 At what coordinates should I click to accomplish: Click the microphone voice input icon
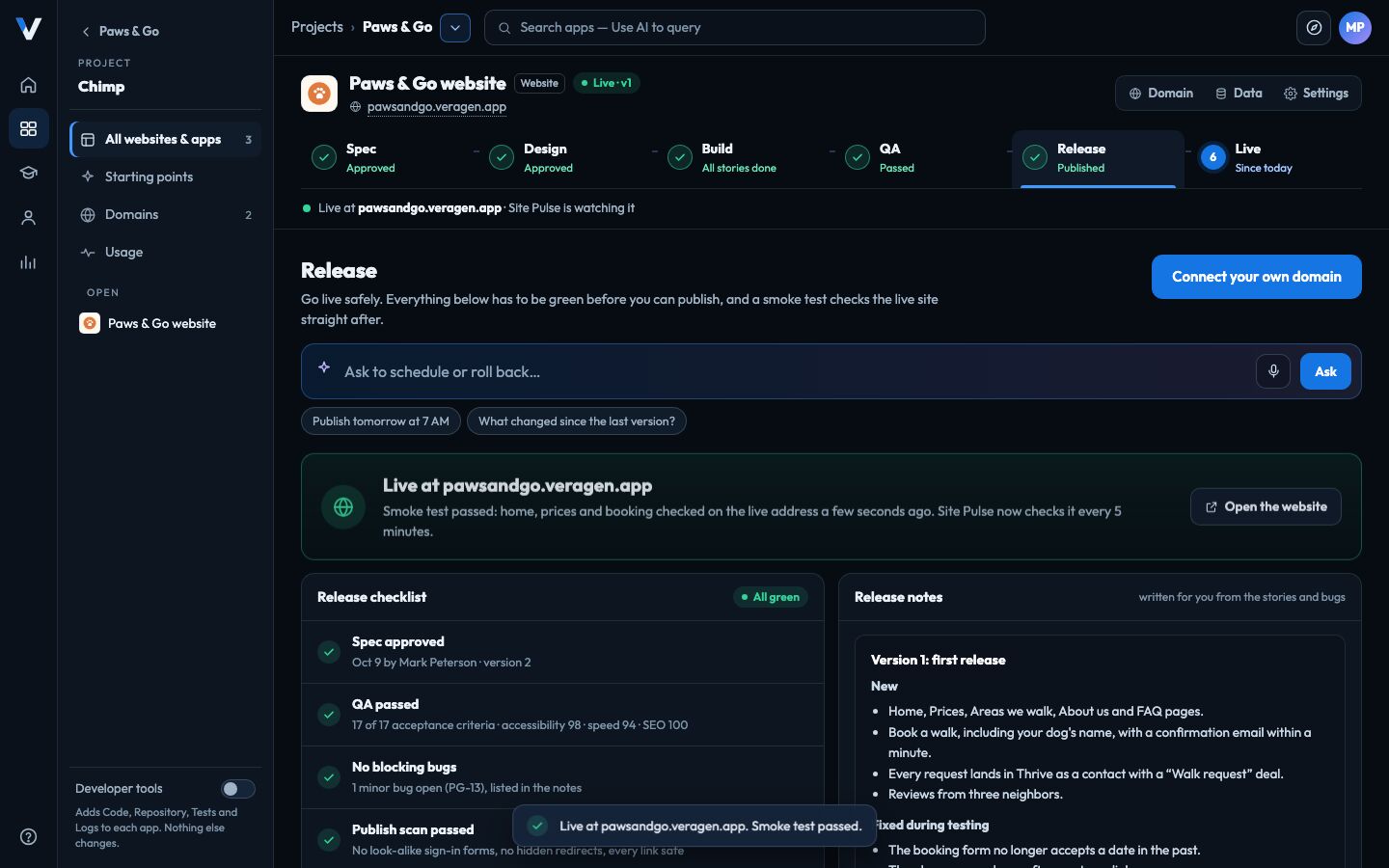(1273, 371)
